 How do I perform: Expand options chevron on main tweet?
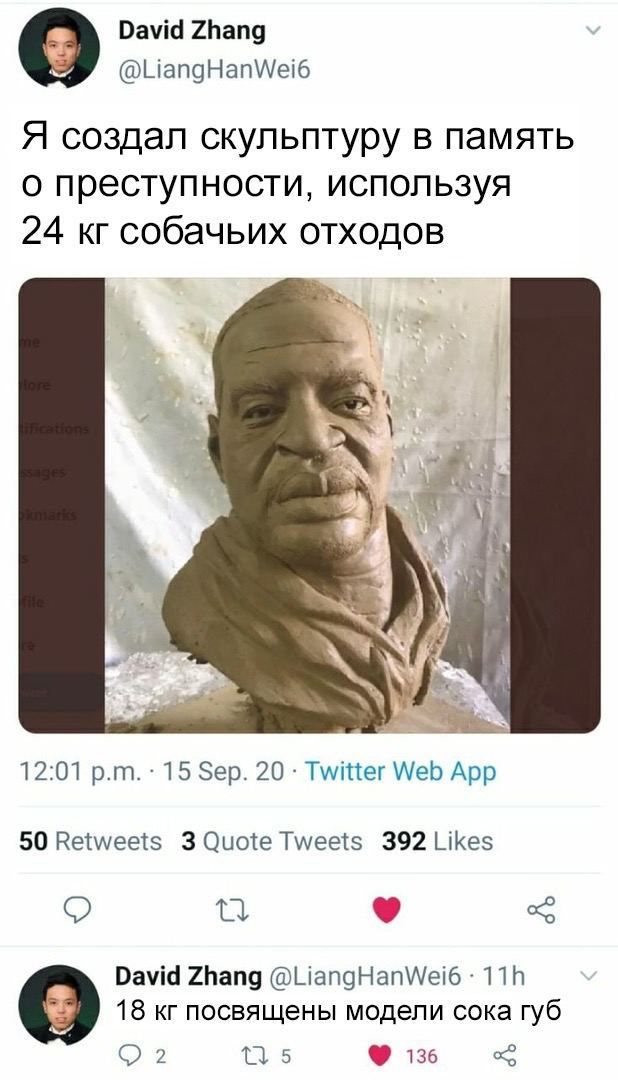click(x=592, y=30)
